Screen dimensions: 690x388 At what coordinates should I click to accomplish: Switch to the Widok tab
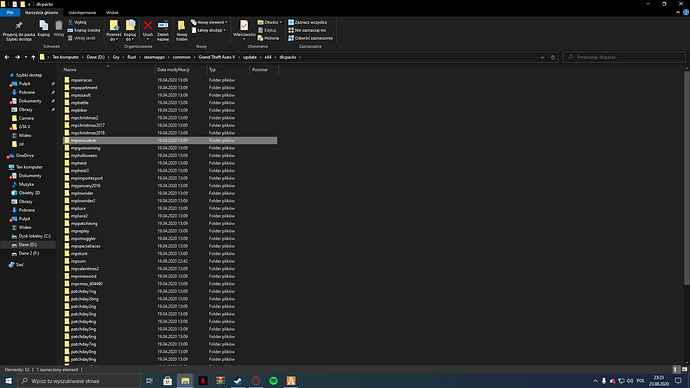point(112,12)
